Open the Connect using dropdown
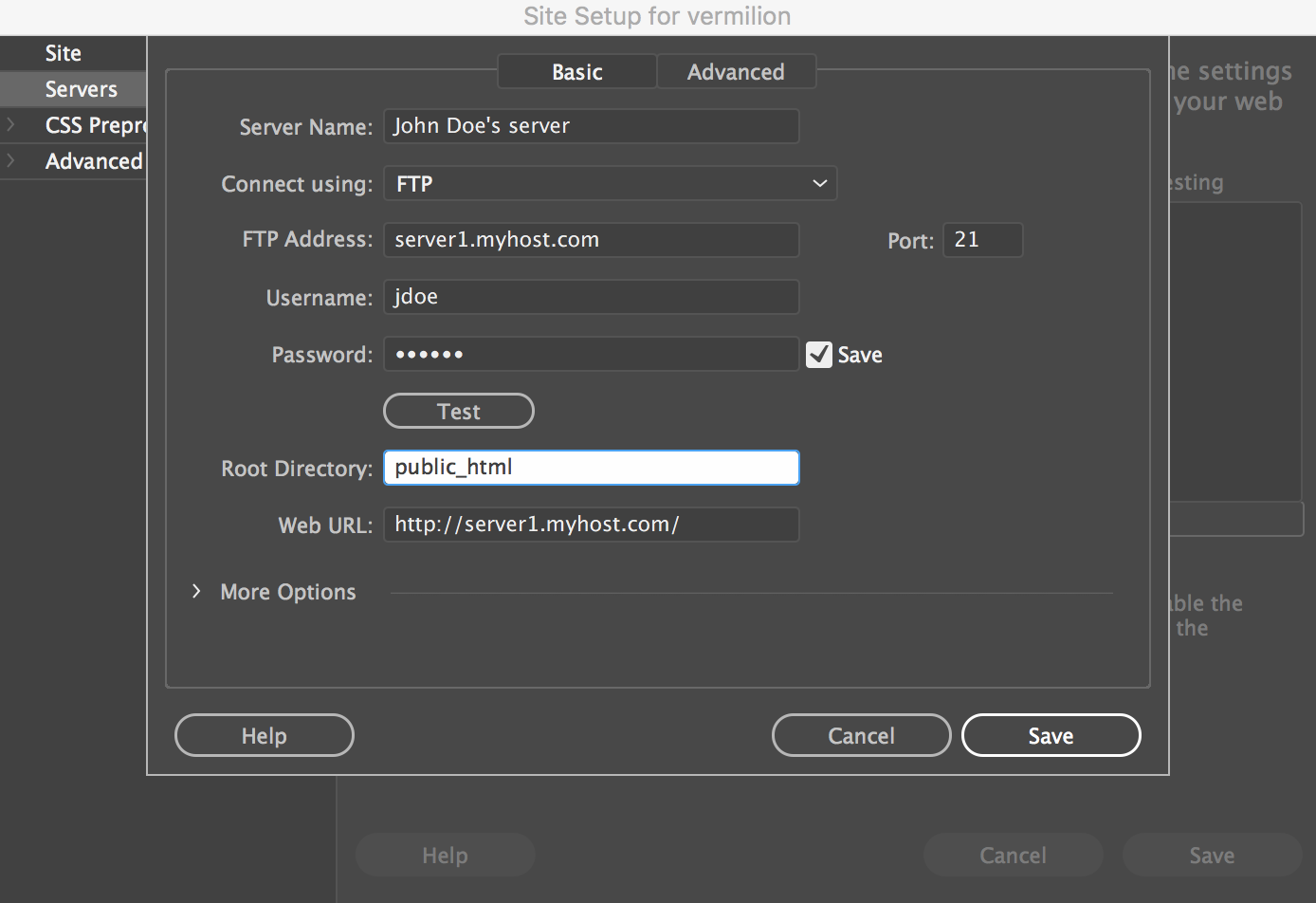This screenshot has height=903, width=1316. tap(610, 183)
